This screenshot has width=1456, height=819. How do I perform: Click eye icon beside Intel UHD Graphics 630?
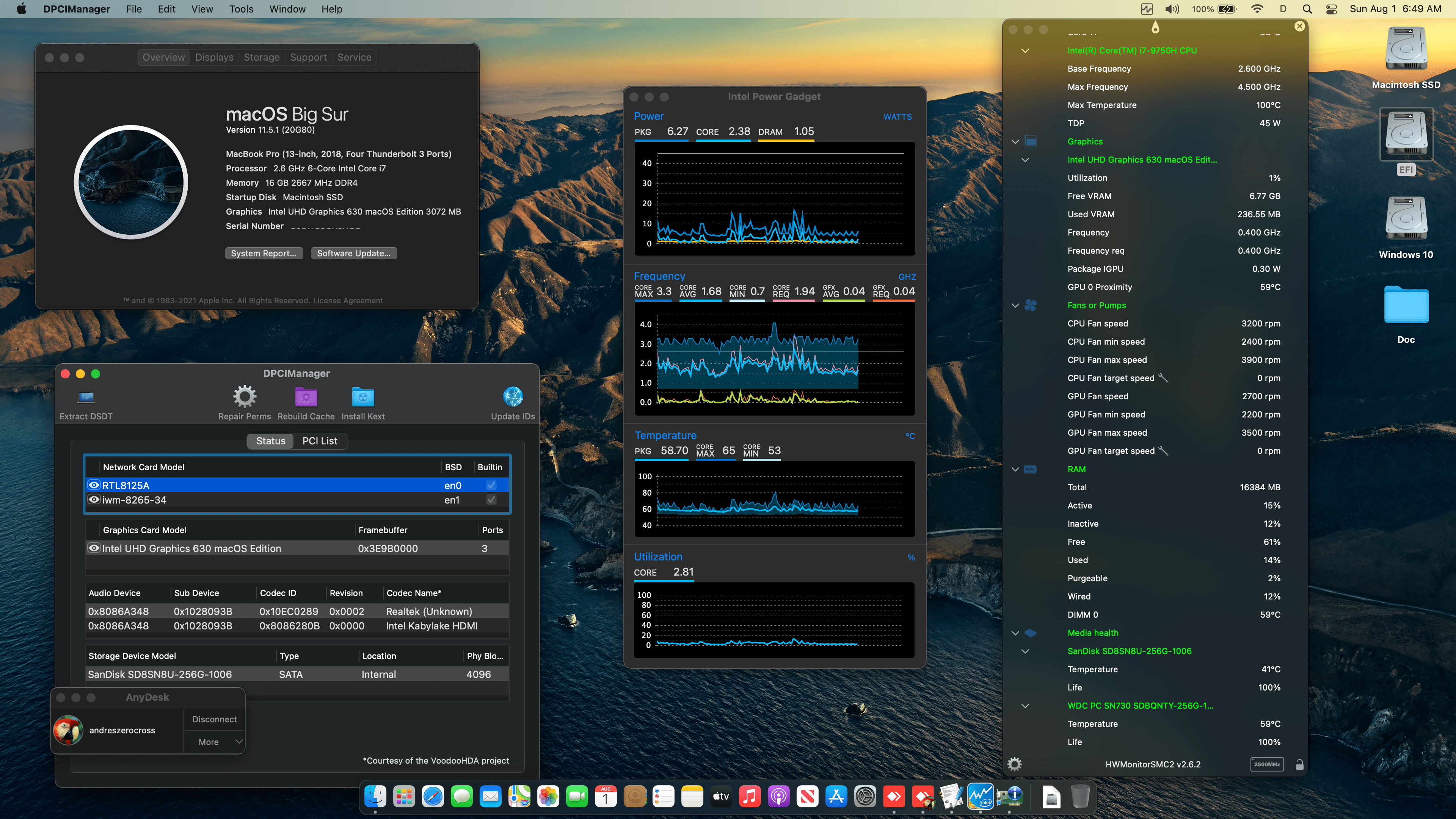pyautogui.click(x=94, y=548)
